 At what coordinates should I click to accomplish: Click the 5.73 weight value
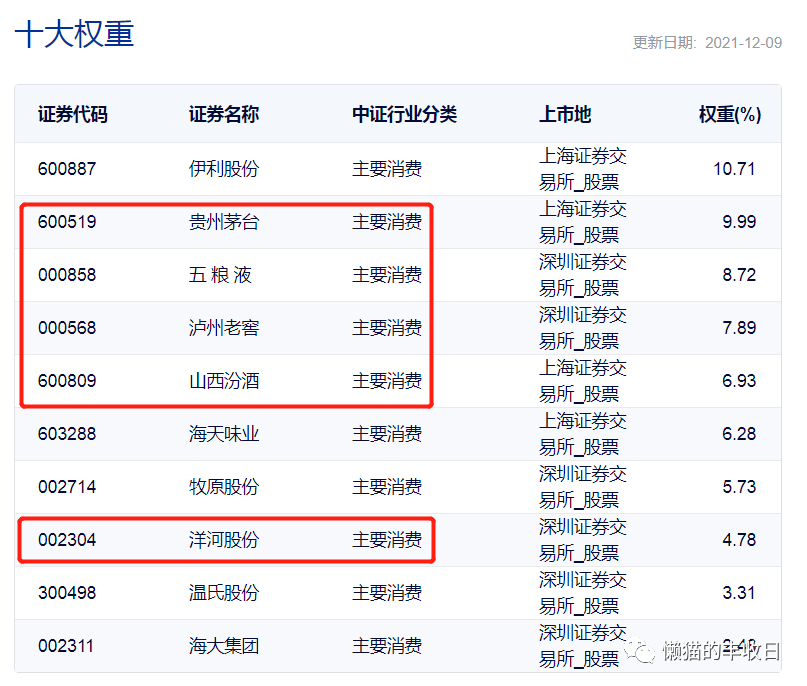[739, 487]
